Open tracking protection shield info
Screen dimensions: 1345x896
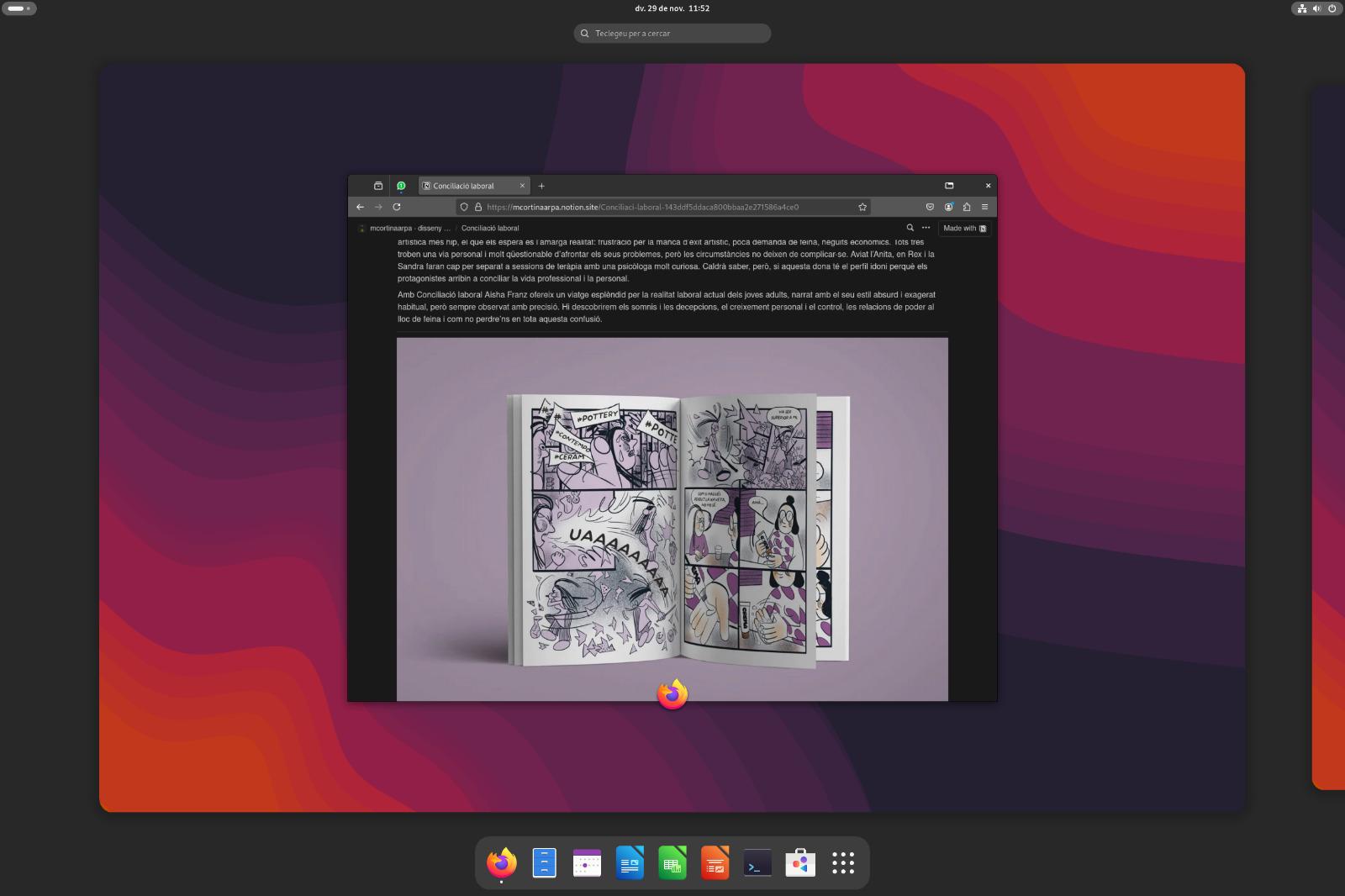[x=464, y=207]
